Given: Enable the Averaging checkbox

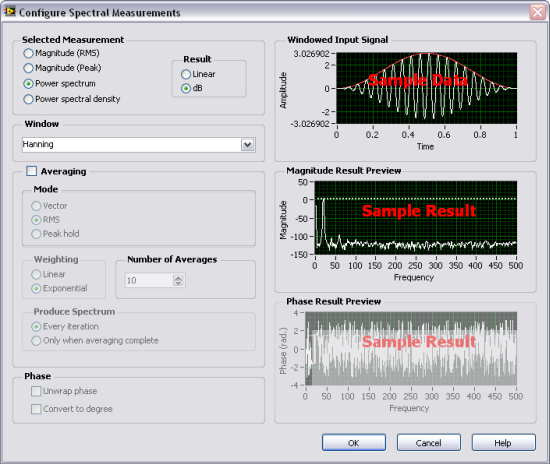Looking at the screenshot, I should click(32, 171).
